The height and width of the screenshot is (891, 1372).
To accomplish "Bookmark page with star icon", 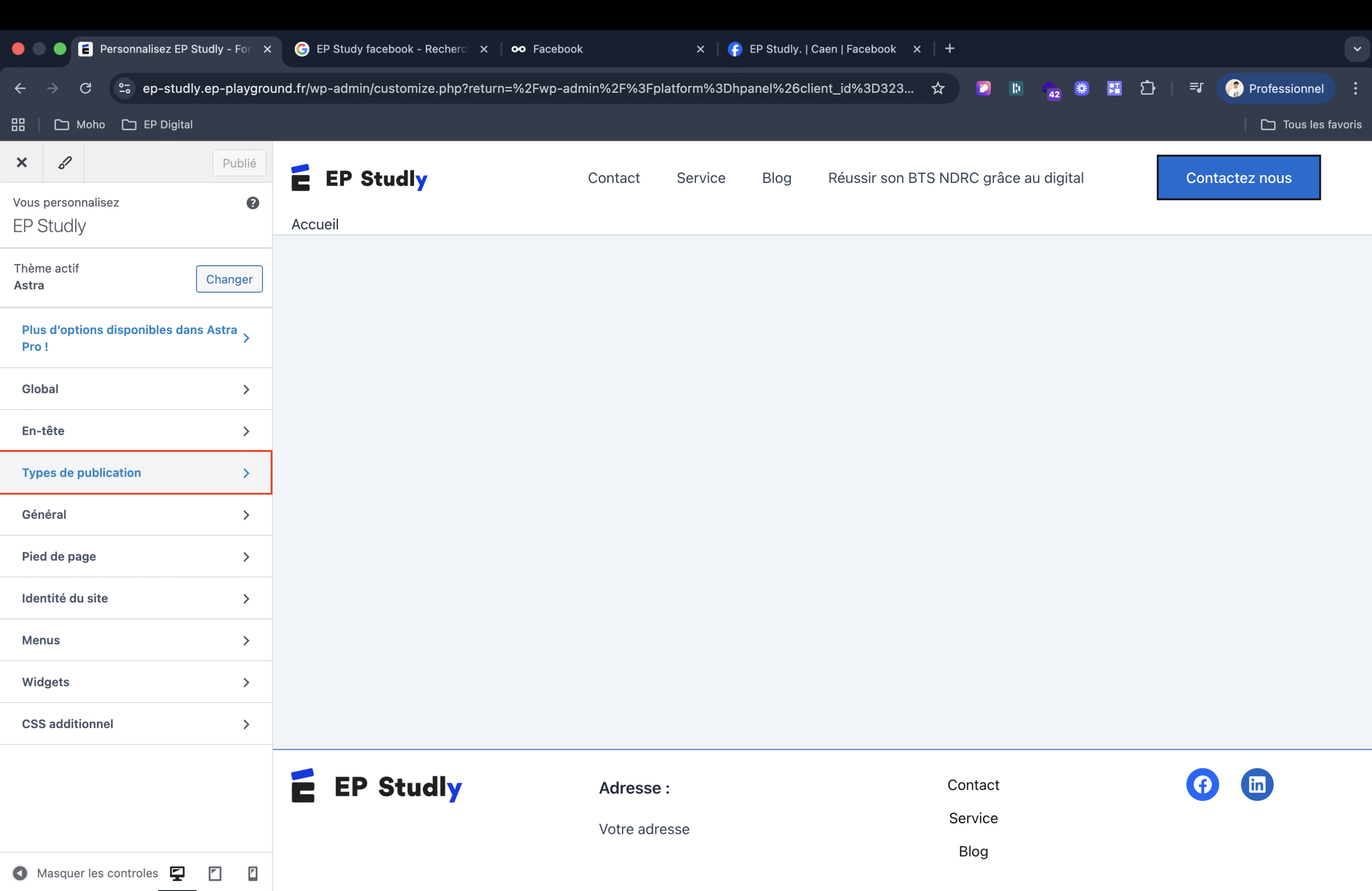I will [938, 88].
